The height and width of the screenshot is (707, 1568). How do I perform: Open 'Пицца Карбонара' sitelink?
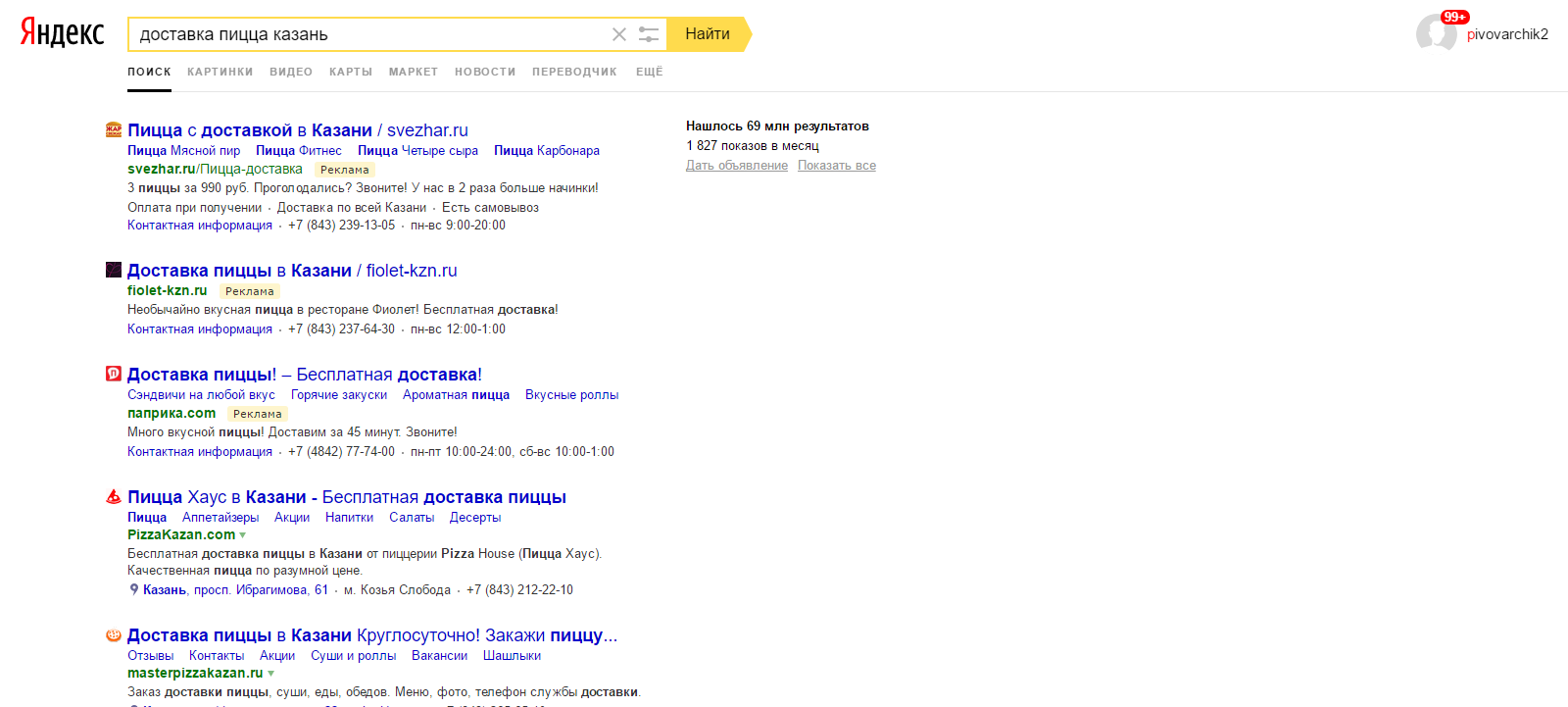[547, 150]
